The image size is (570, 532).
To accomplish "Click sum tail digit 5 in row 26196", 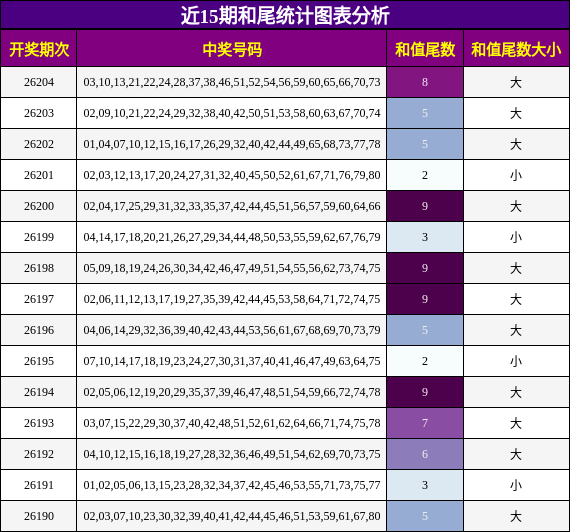I will pos(425,330).
